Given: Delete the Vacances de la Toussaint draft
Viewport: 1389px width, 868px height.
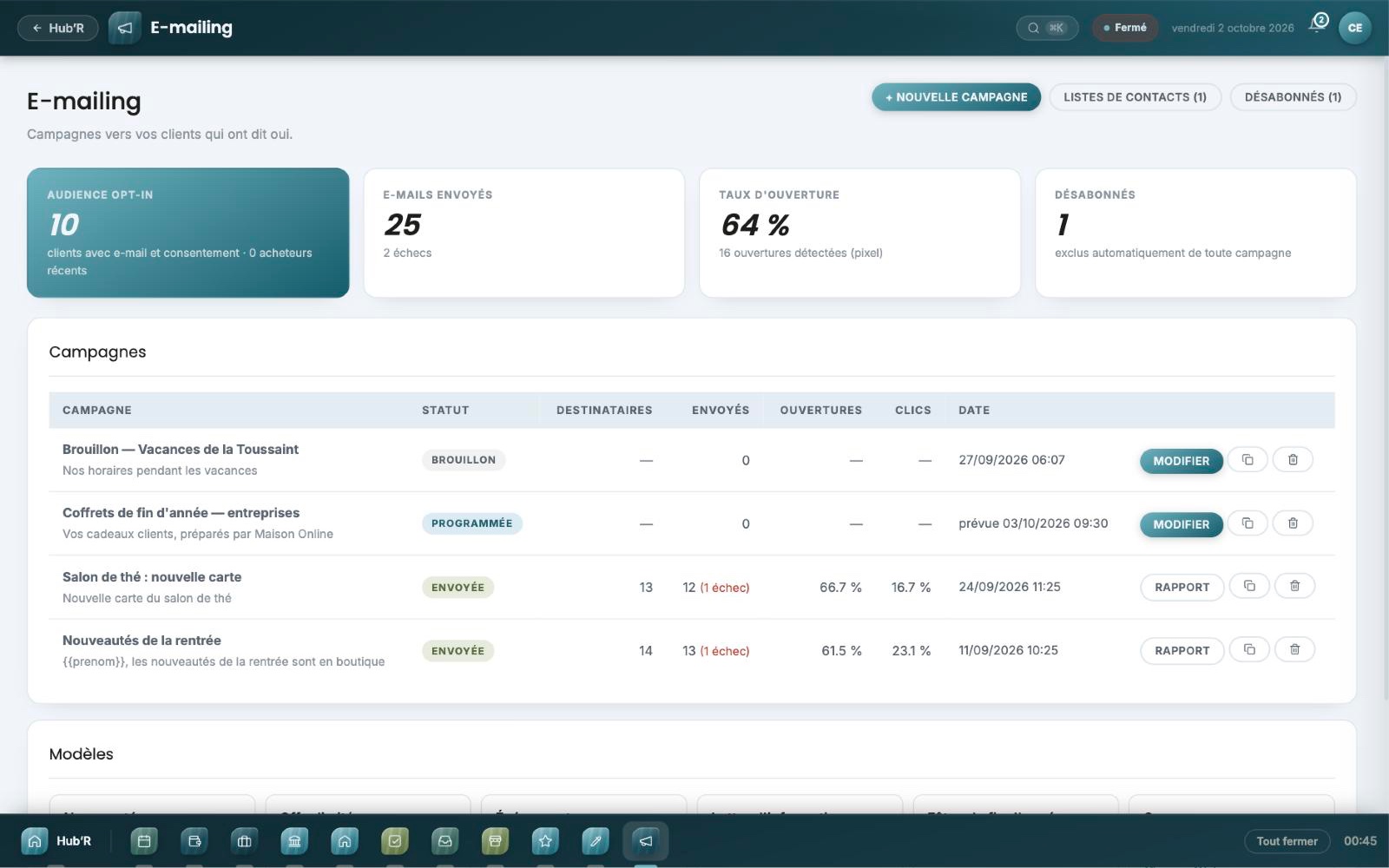Looking at the screenshot, I should point(1293,460).
